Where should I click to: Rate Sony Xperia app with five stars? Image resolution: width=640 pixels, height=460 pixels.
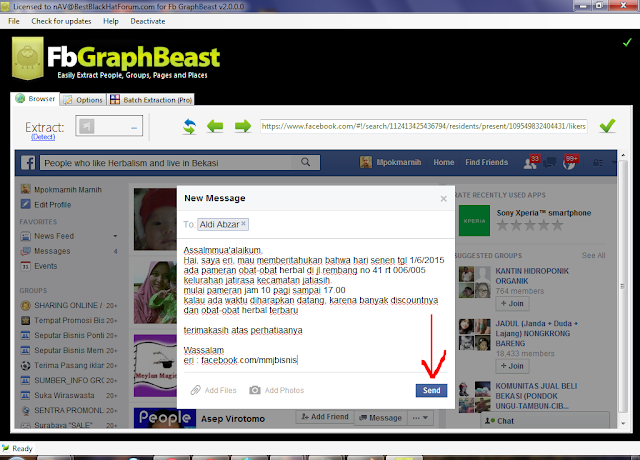coord(557,225)
